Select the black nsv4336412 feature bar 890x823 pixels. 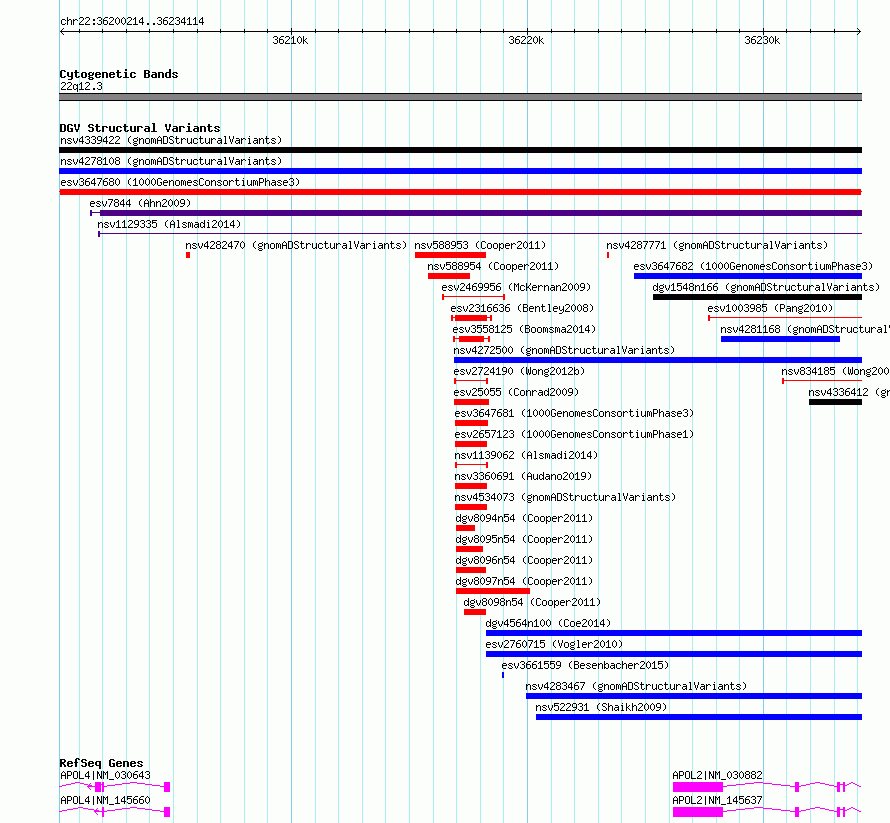click(836, 402)
